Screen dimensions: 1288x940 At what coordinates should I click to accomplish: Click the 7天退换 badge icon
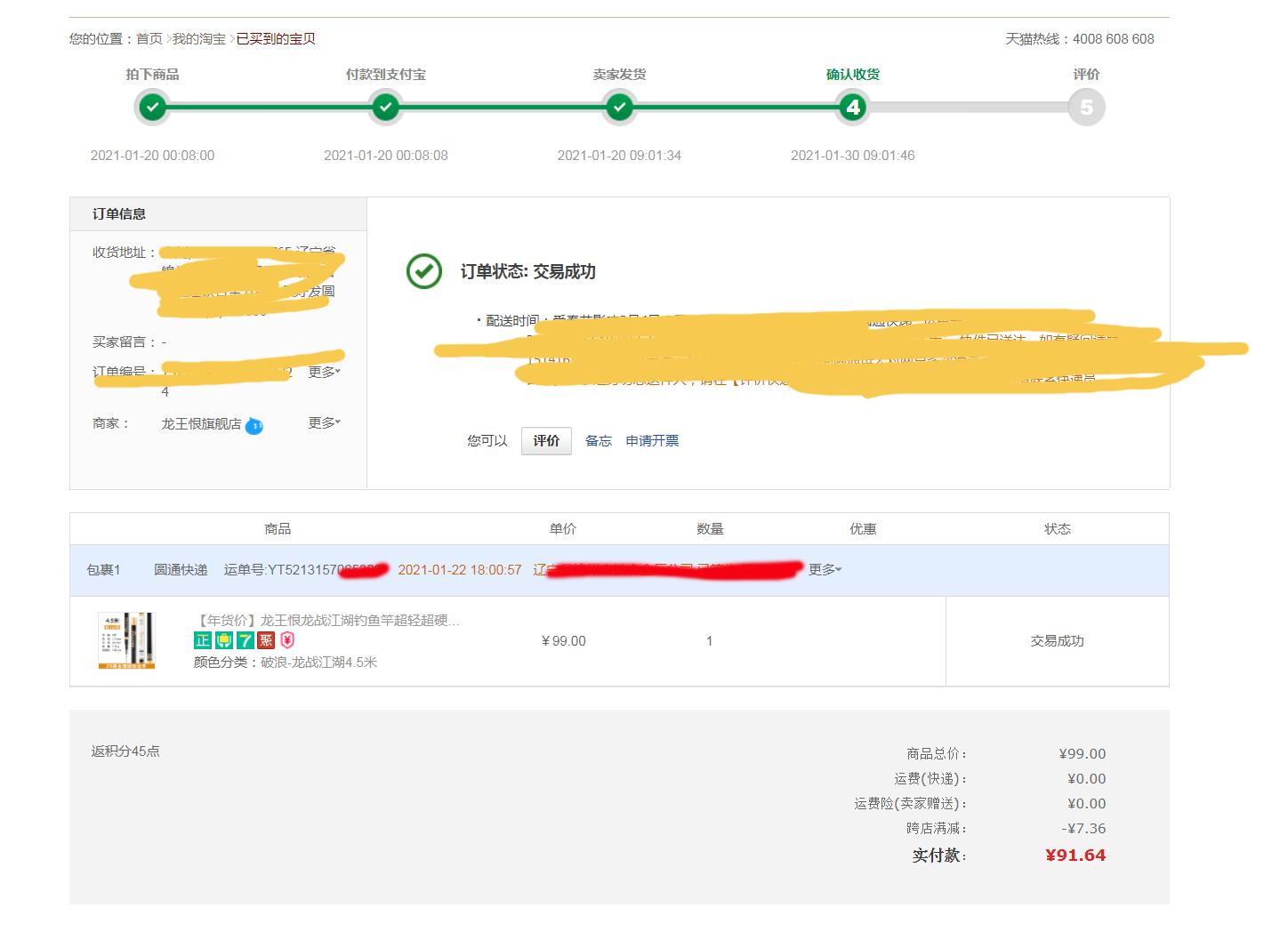(245, 640)
